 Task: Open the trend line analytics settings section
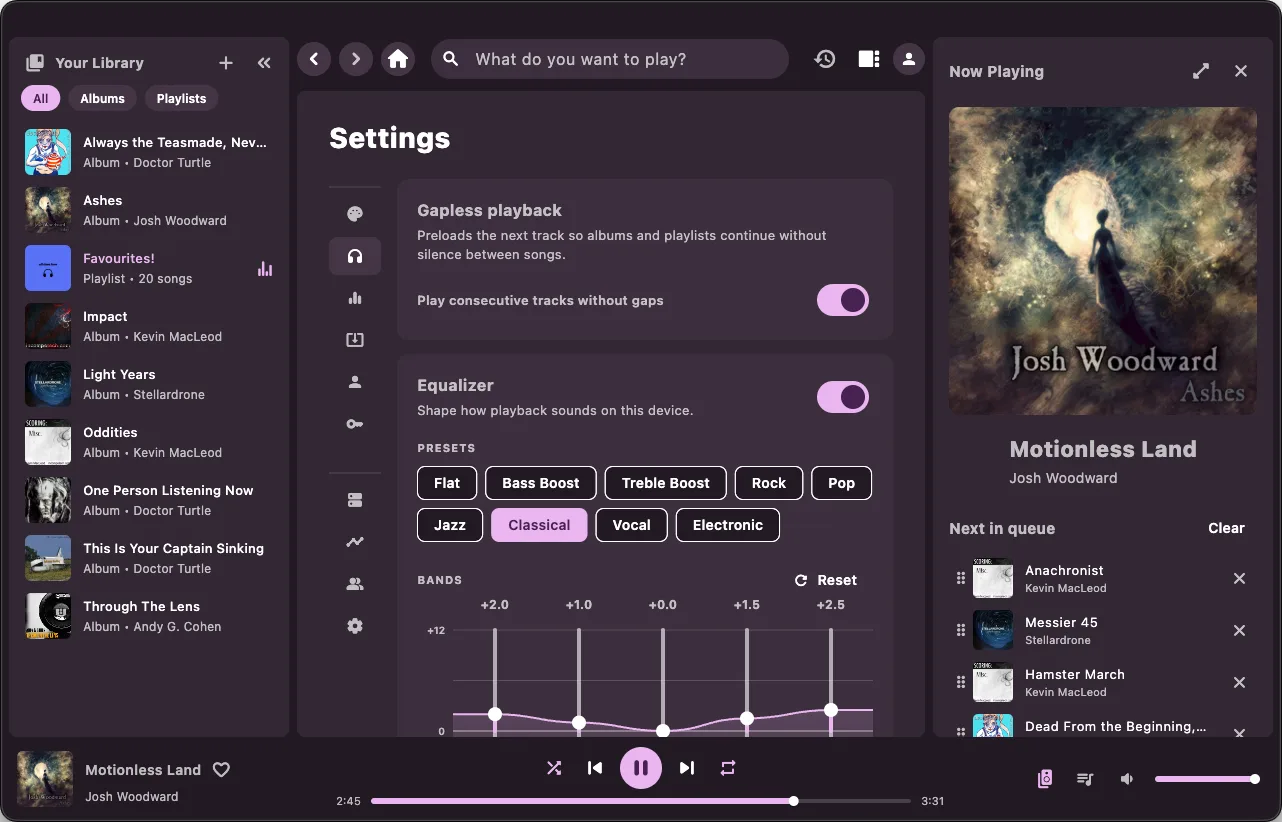(354, 542)
